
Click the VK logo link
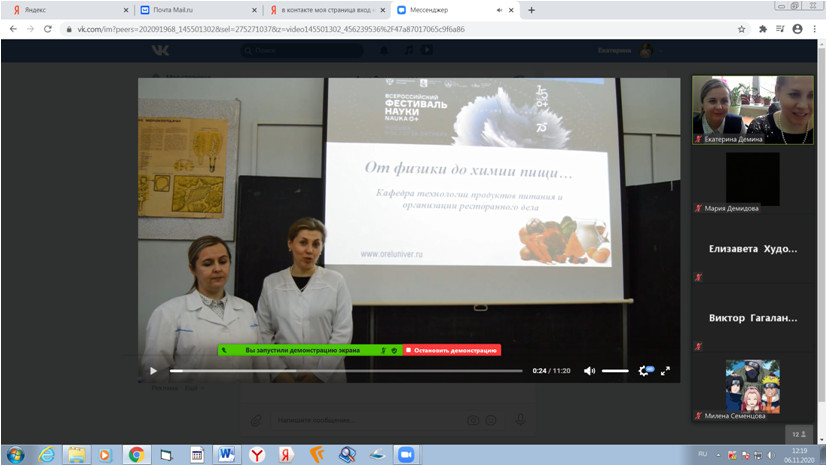(x=160, y=50)
